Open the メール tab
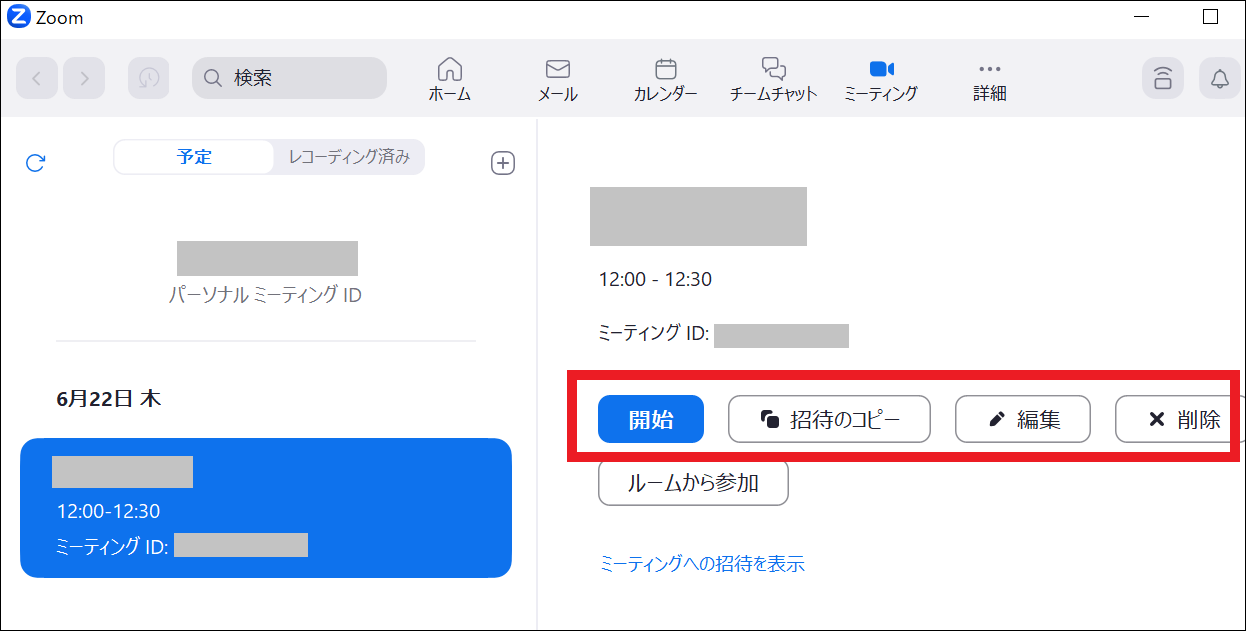This screenshot has height=631, width=1246. [x=557, y=80]
